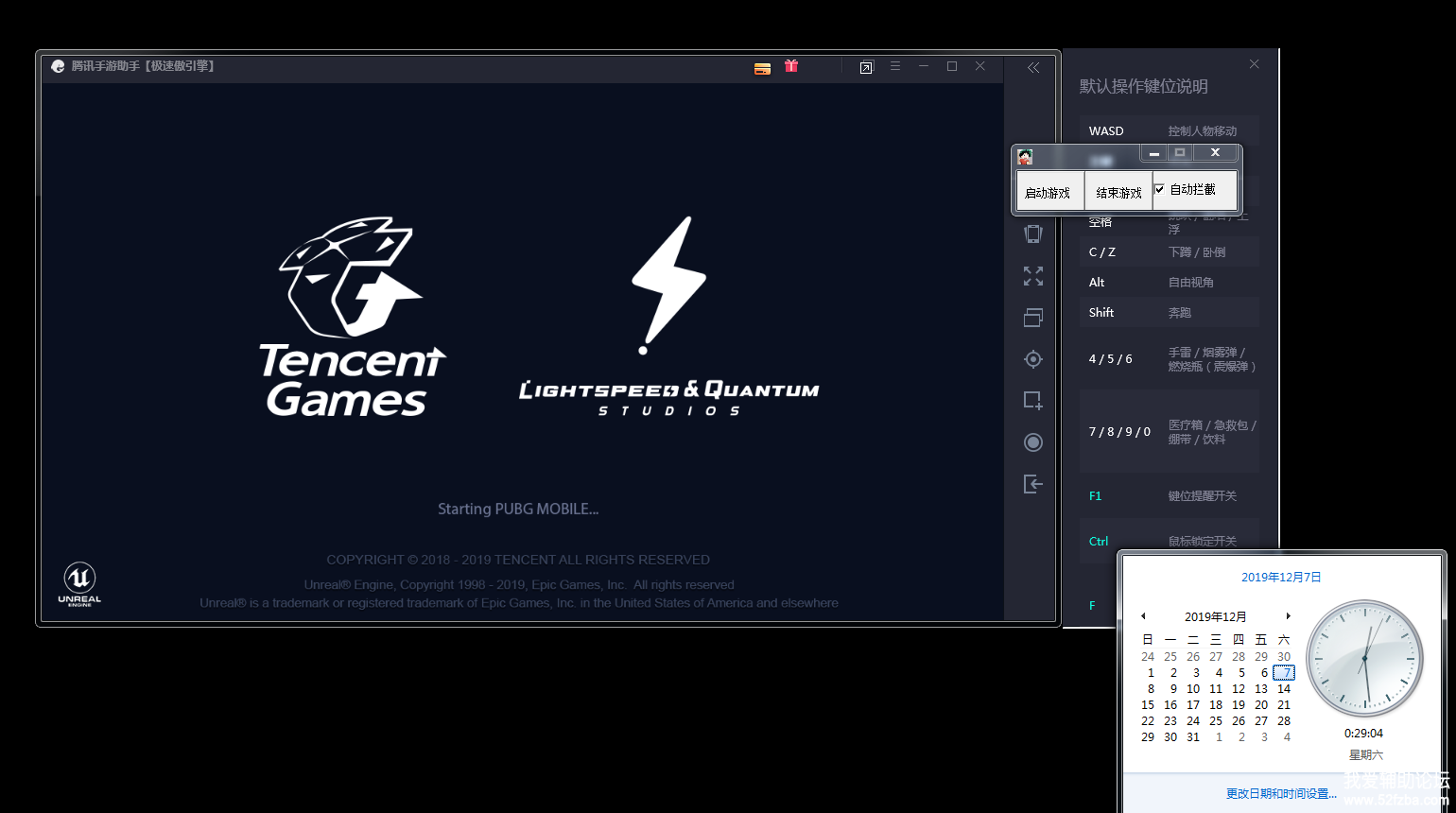Click the pop-out window icon in title bar
This screenshot has width=1456, height=813.
pyautogui.click(x=866, y=67)
